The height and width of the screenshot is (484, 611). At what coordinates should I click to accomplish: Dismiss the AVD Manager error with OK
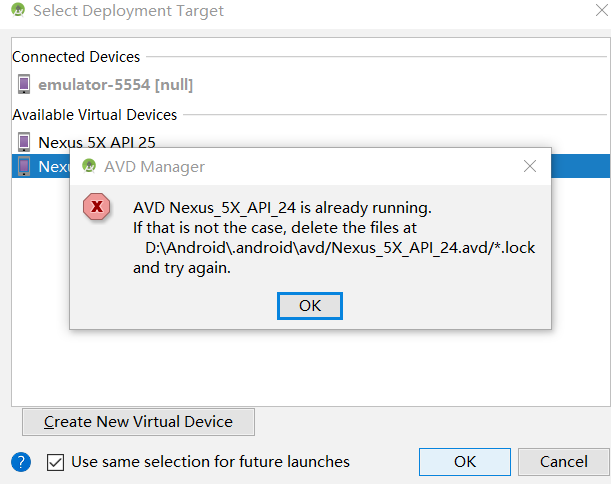(x=310, y=306)
